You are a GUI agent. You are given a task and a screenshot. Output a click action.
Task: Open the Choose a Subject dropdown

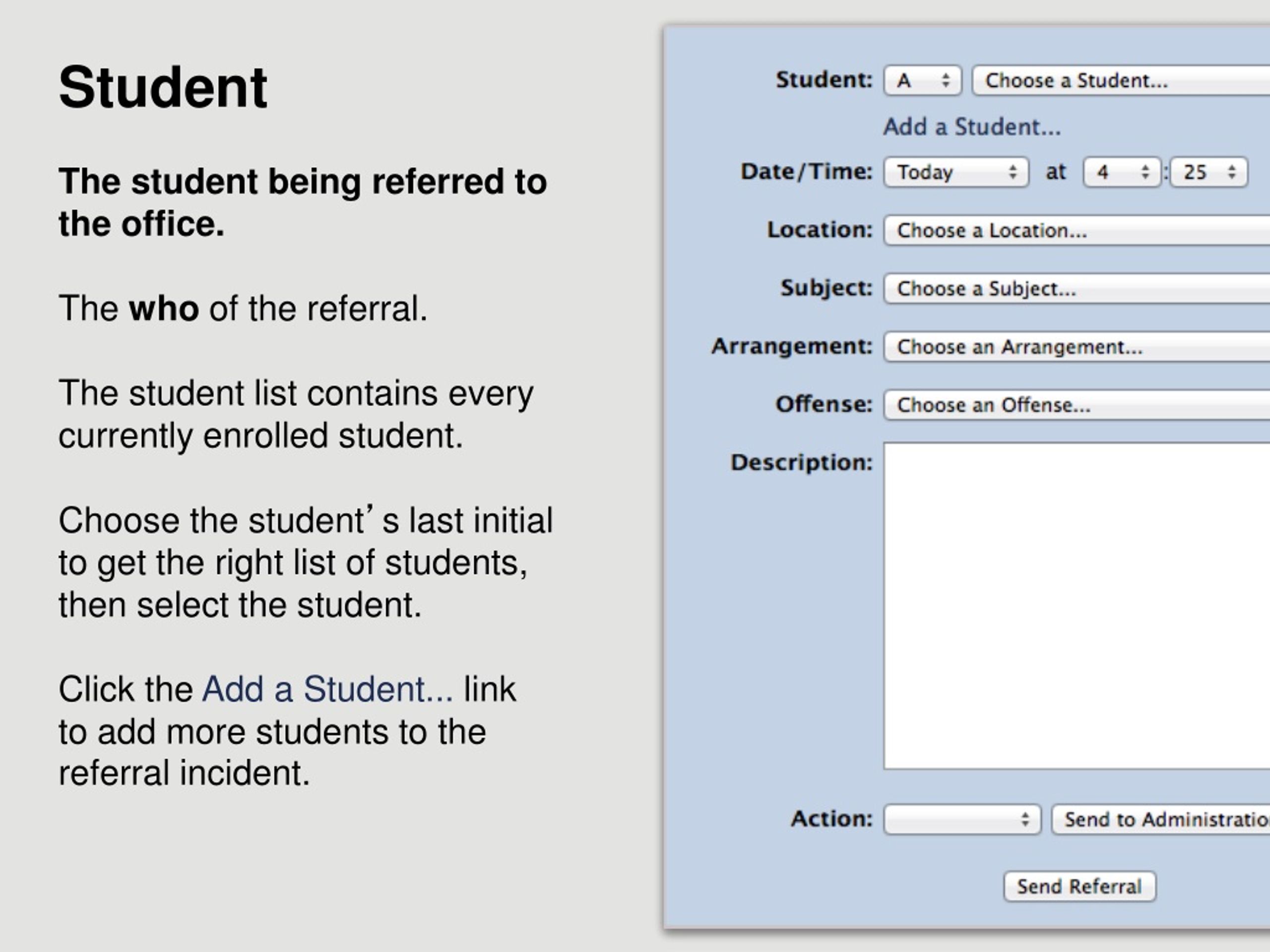[1077, 288]
